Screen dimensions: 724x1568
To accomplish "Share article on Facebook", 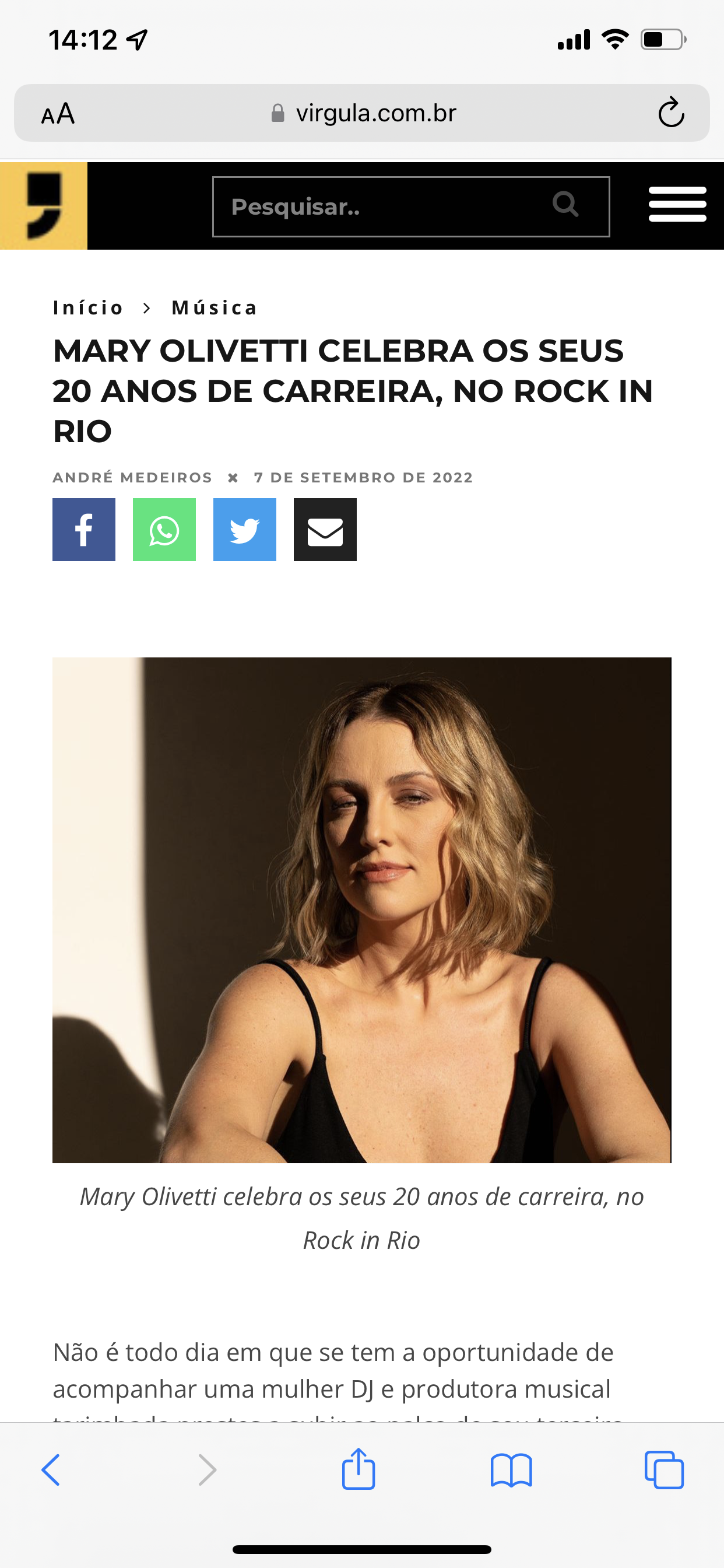I will [x=84, y=530].
